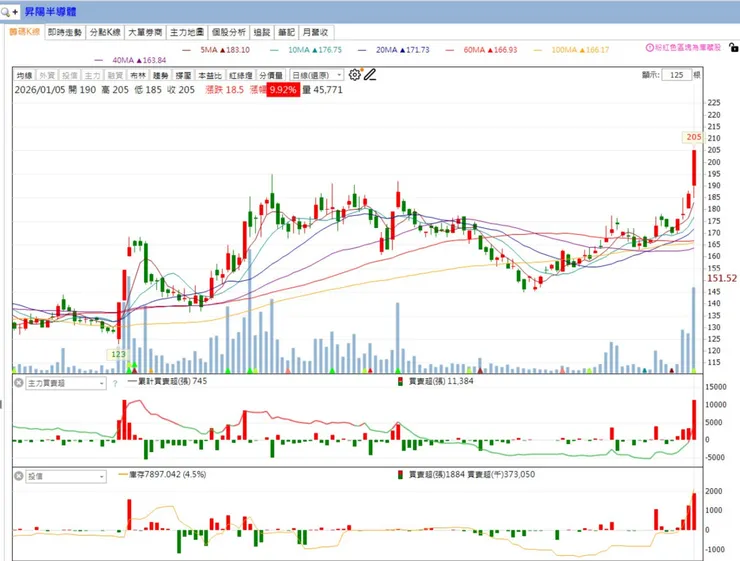740x561 pixels.
Task: Switch to the 即時走勢 tab
Action: click(65, 32)
